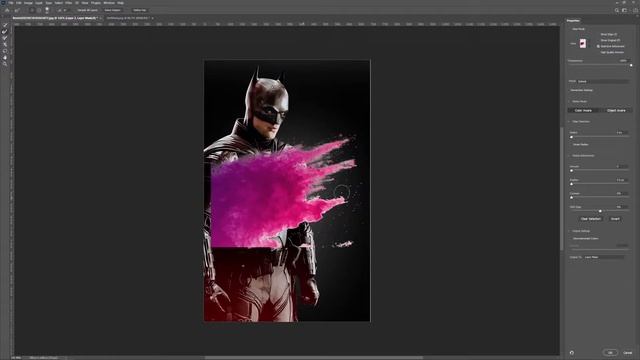Open the View mode thumbnail dropdown

[583, 43]
